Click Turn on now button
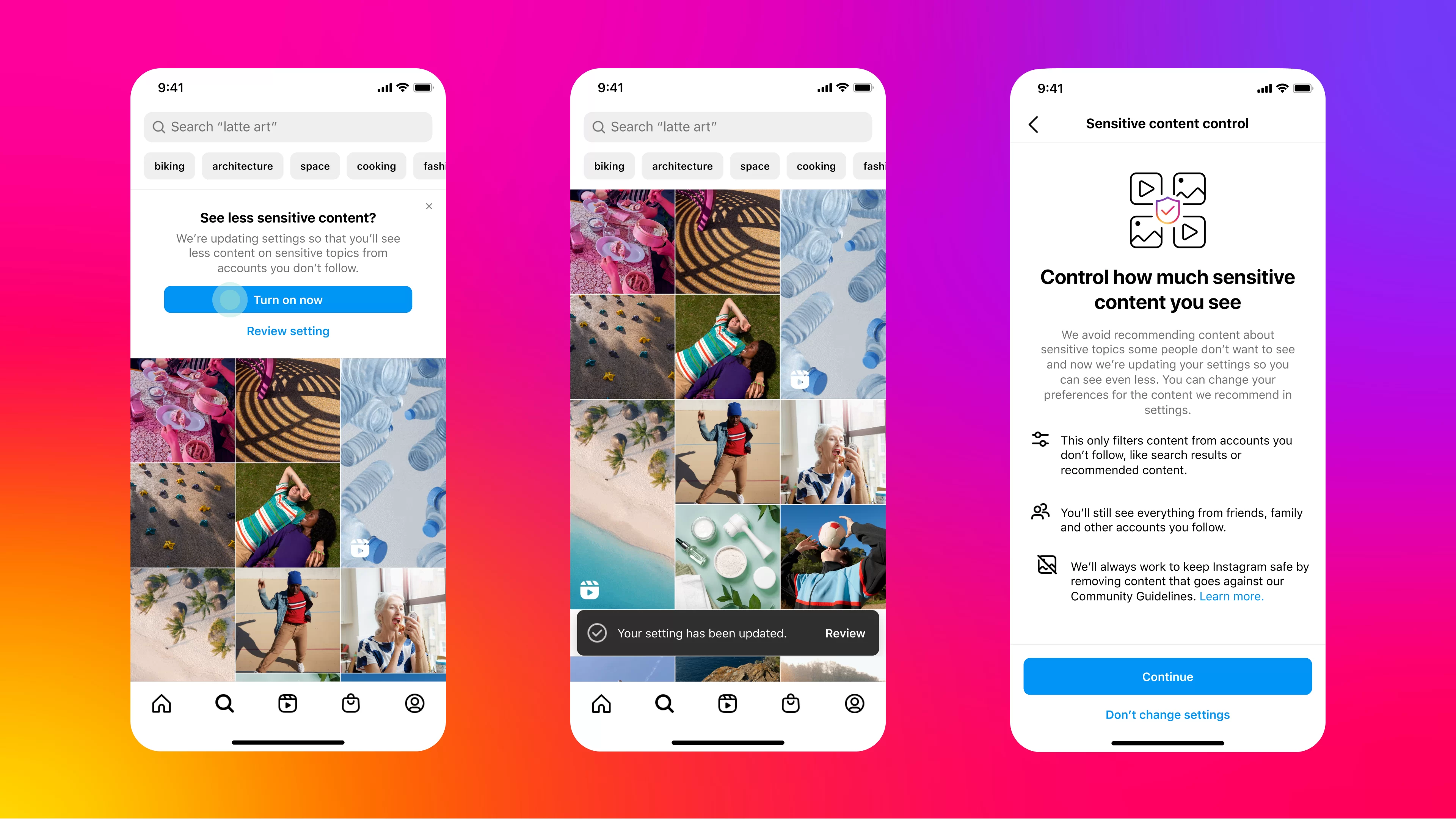 288,299
